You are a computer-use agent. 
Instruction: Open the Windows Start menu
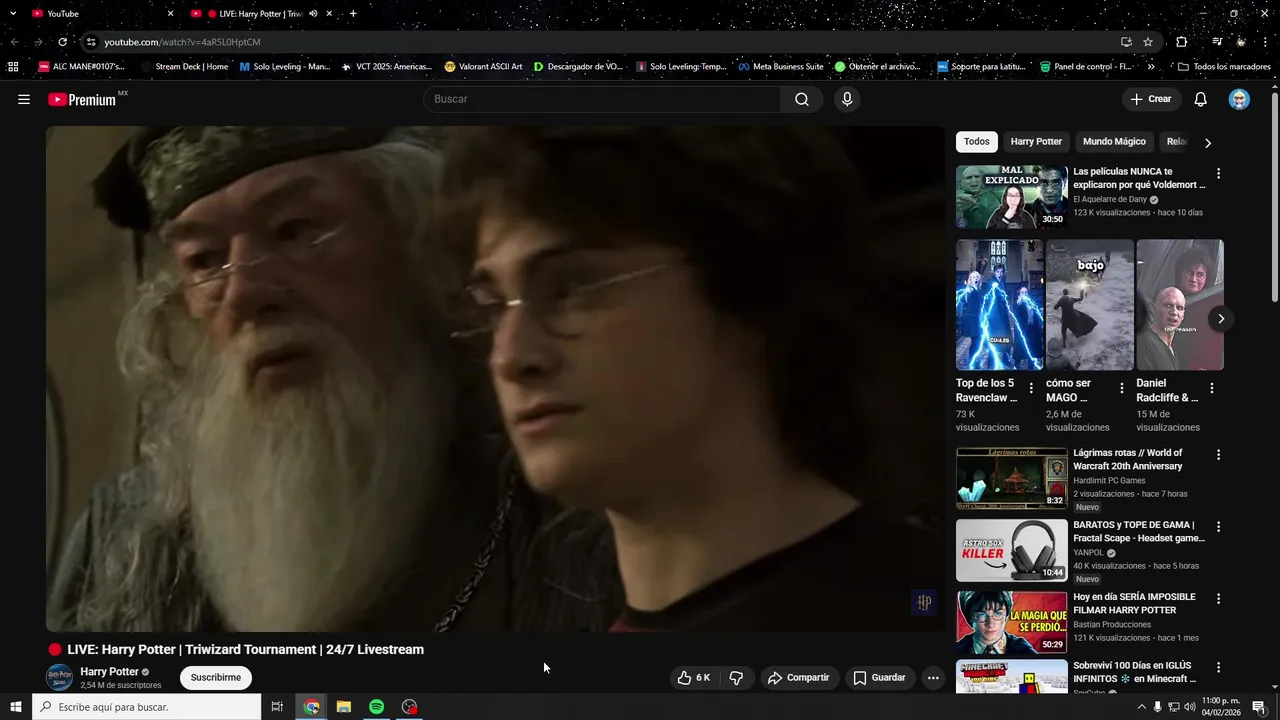pyautogui.click(x=15, y=707)
